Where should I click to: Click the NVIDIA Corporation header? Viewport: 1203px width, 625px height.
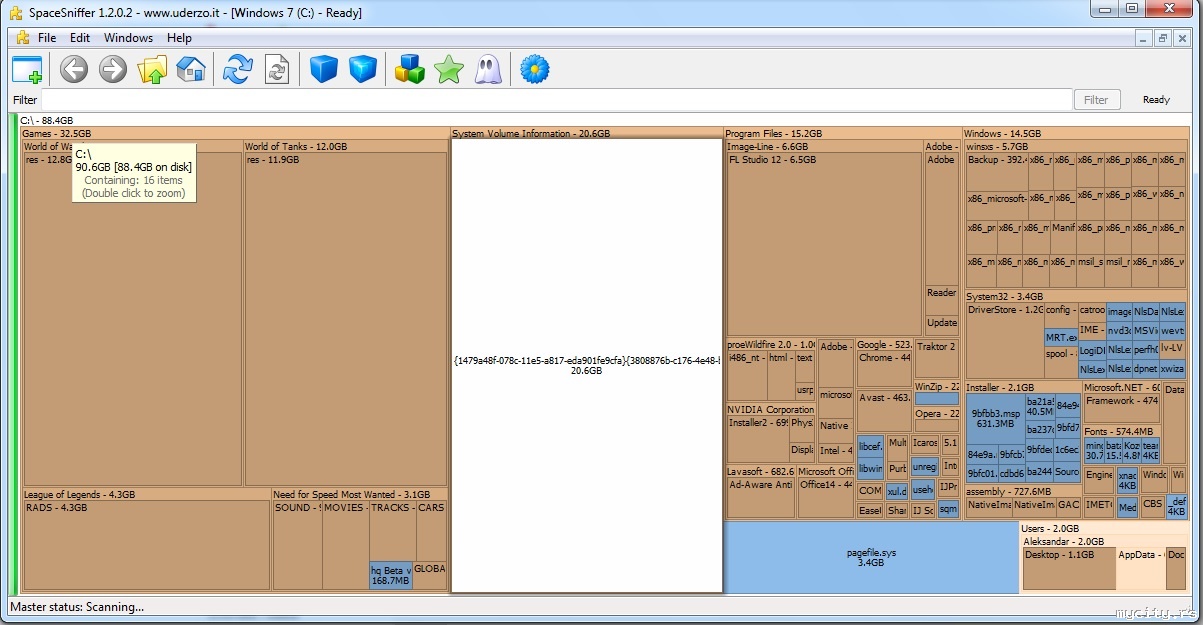click(x=770, y=409)
